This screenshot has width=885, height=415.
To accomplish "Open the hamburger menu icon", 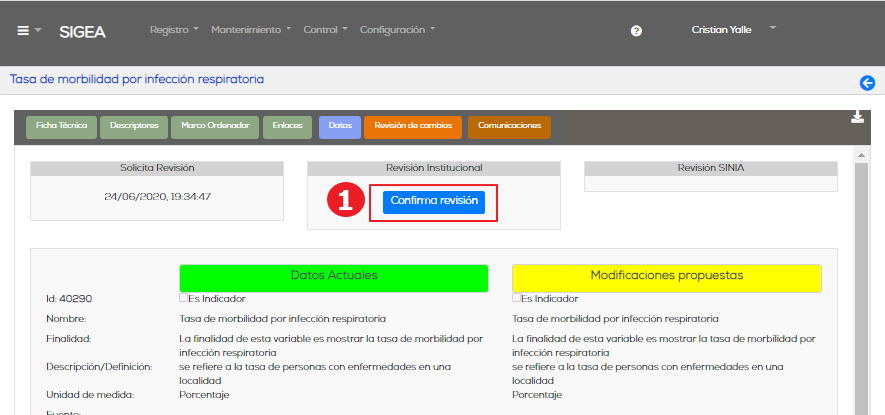I will [x=24, y=30].
